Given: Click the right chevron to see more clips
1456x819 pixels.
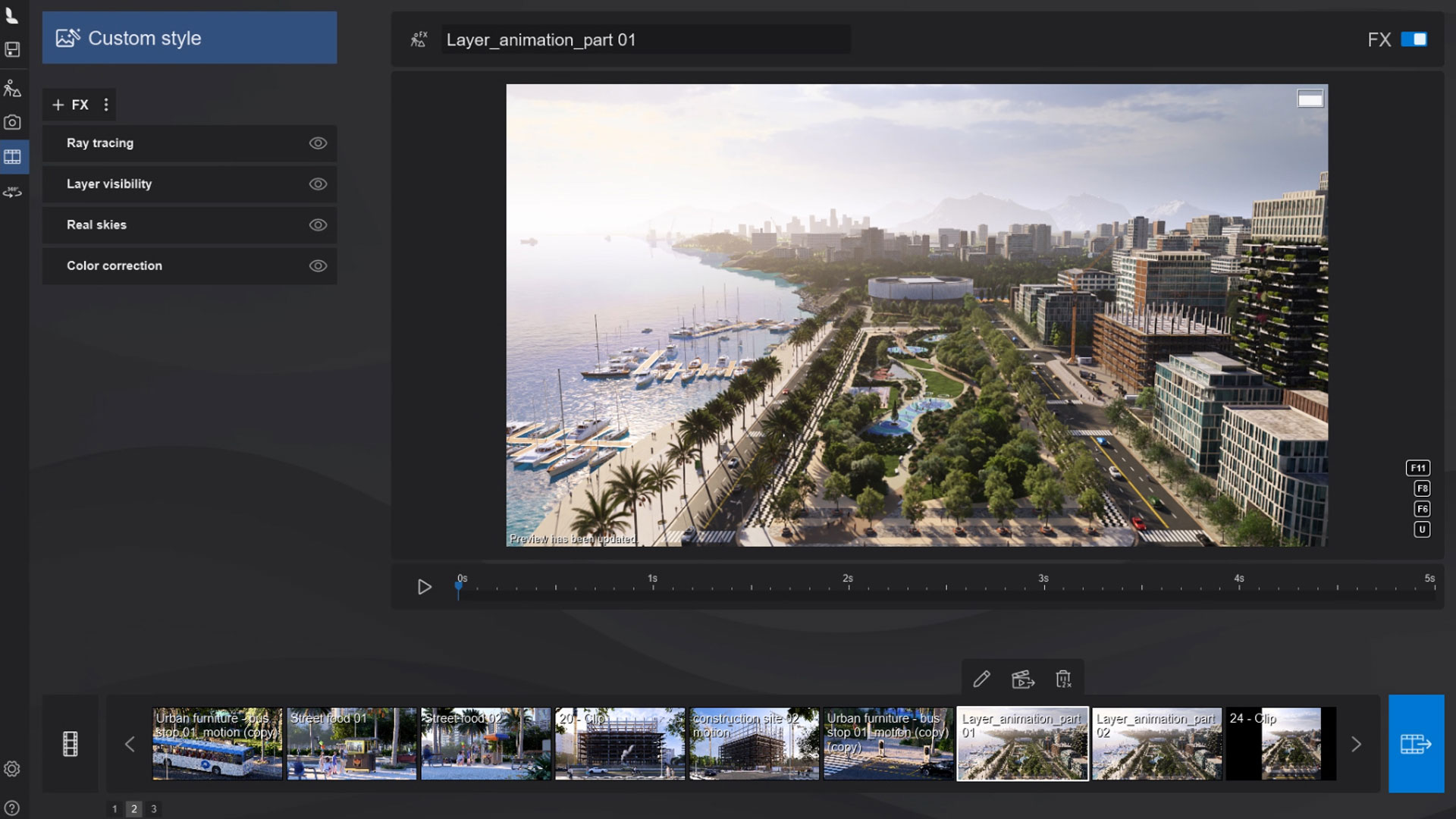Looking at the screenshot, I should tap(1357, 744).
